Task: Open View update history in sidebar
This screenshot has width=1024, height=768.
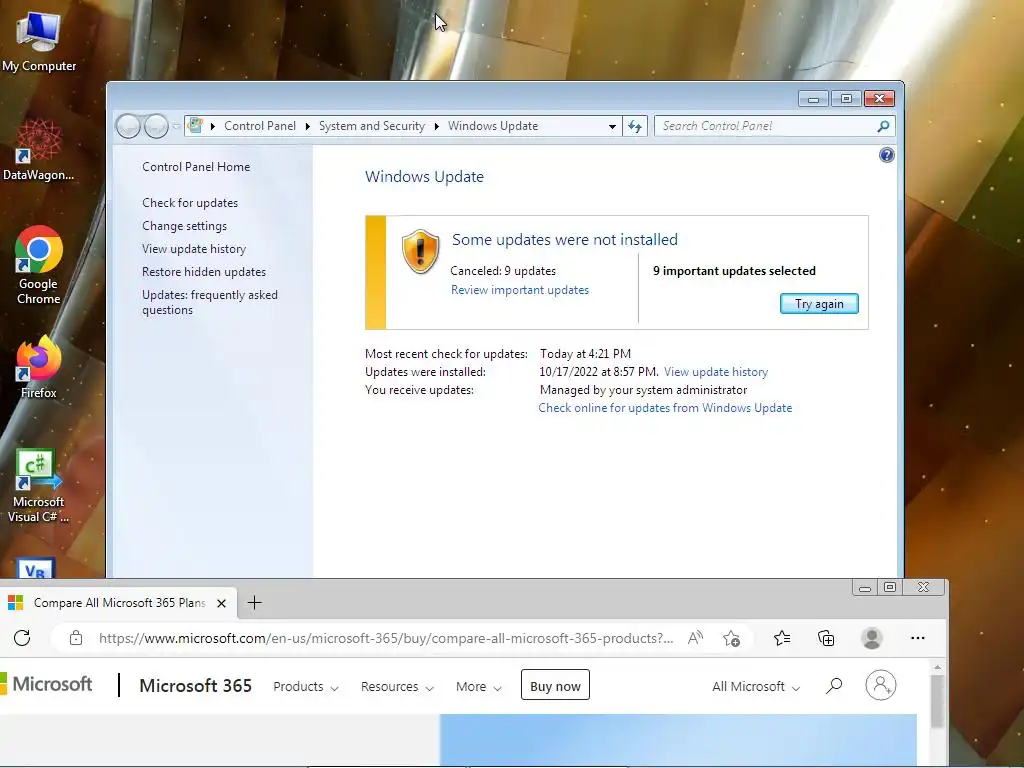Action: pyautogui.click(x=194, y=249)
